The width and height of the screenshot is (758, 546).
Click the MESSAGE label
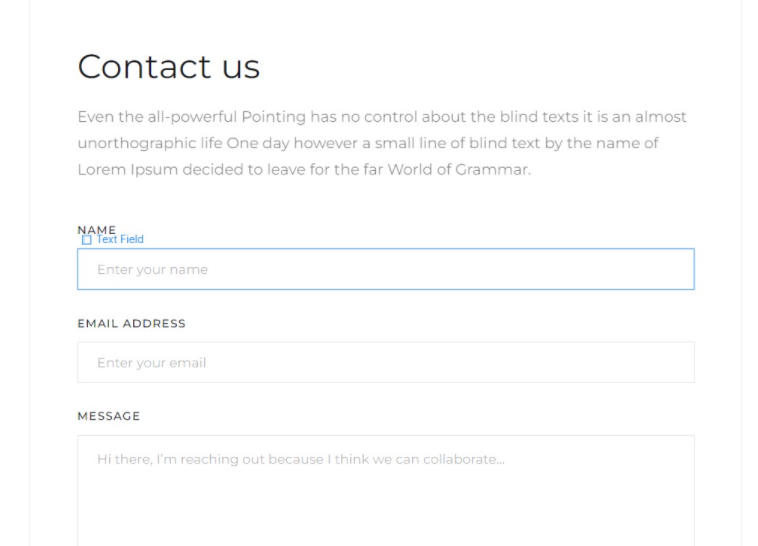click(108, 416)
